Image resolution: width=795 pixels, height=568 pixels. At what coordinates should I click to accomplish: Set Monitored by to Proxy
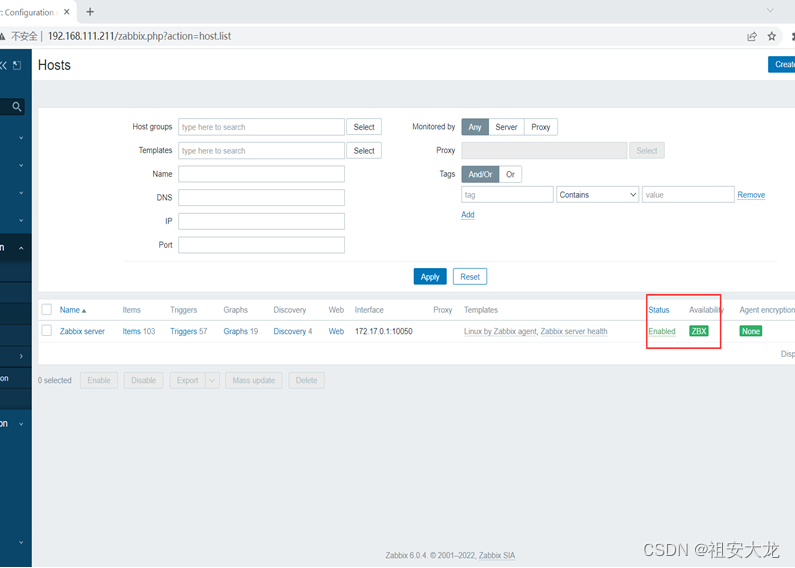[540, 127]
